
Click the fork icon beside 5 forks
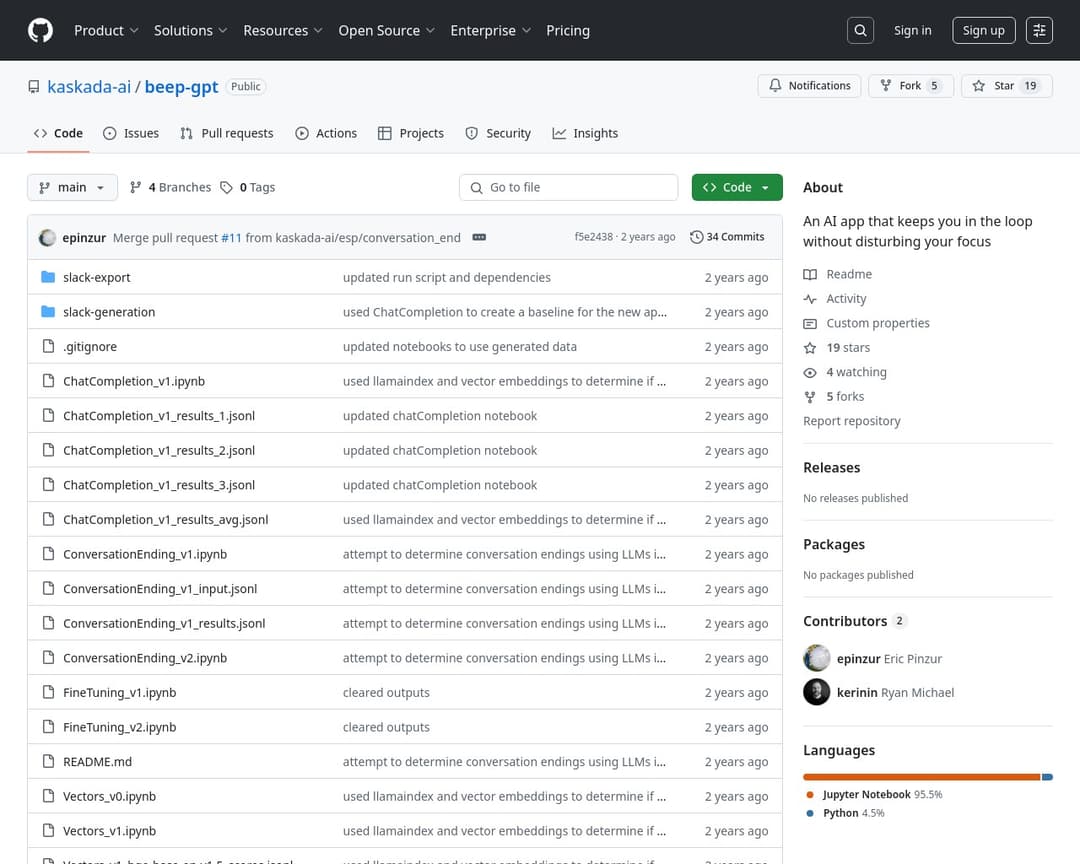(x=810, y=397)
